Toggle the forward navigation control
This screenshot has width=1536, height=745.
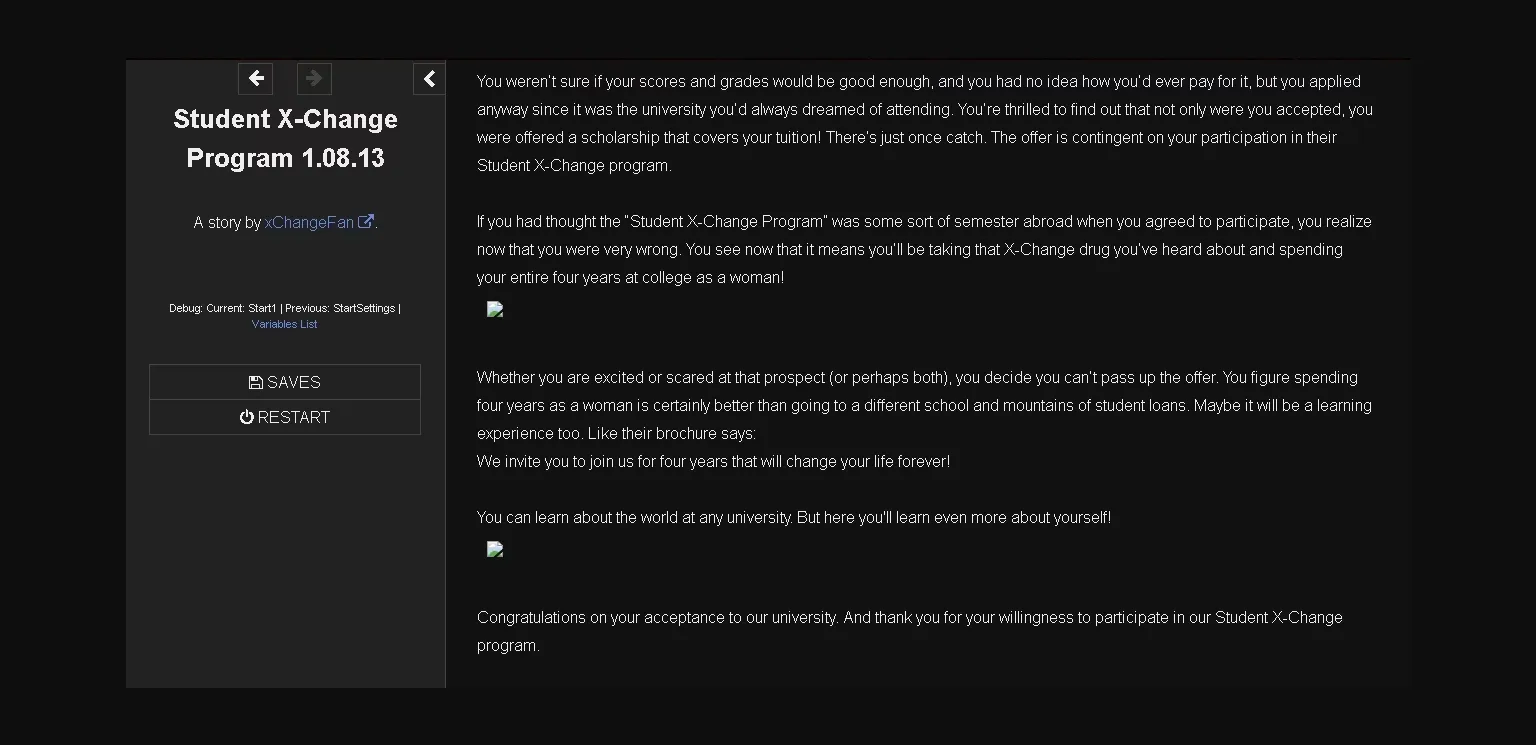[313, 78]
